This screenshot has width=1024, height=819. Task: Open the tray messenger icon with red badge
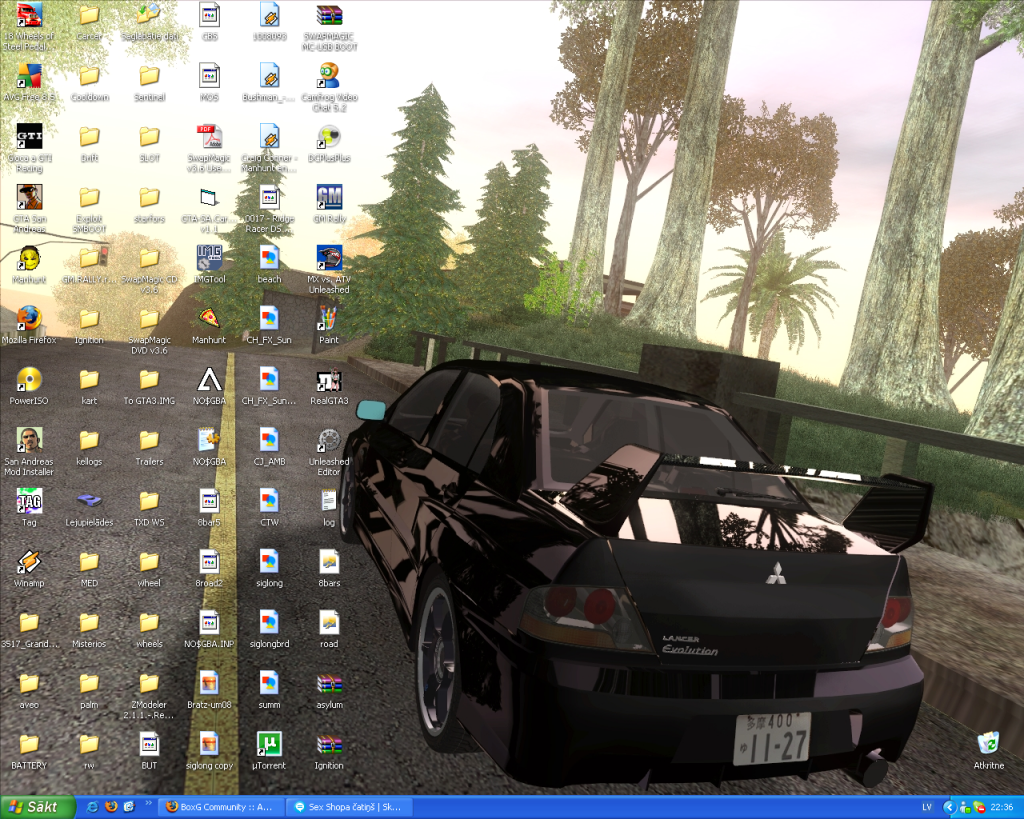(979, 807)
